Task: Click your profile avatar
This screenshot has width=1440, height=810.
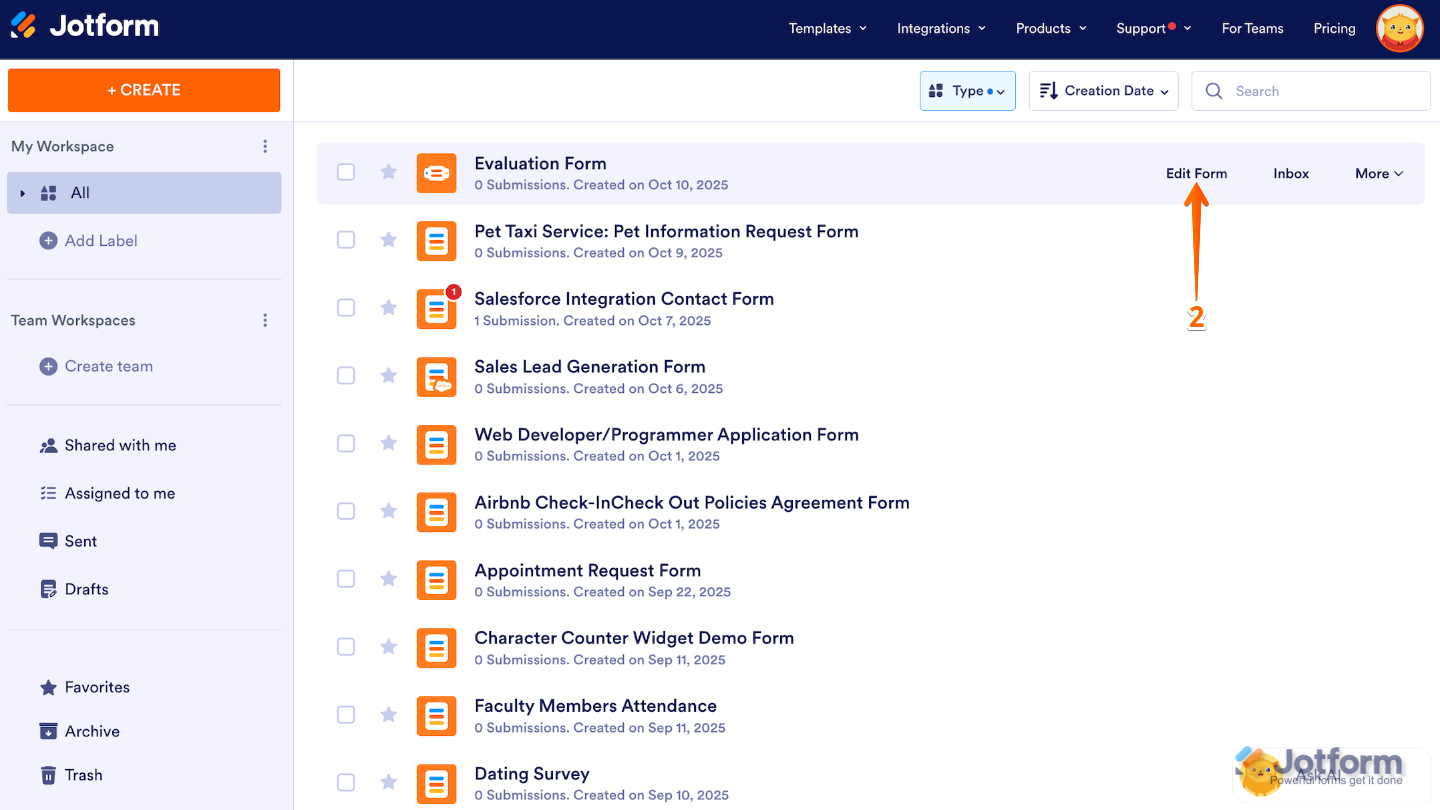Action: click(x=1399, y=28)
